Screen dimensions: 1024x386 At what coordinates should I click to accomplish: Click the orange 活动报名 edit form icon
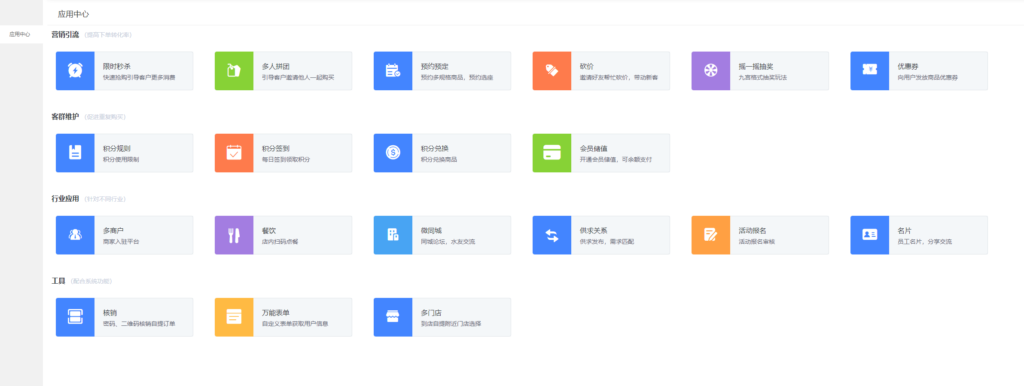(711, 235)
